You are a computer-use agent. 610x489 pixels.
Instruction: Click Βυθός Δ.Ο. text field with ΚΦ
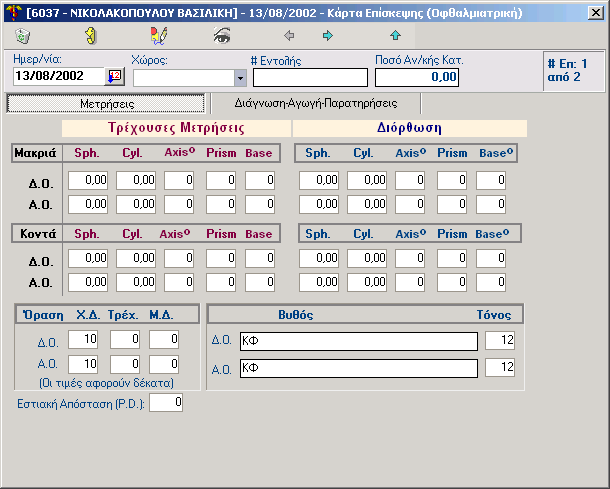point(359,341)
